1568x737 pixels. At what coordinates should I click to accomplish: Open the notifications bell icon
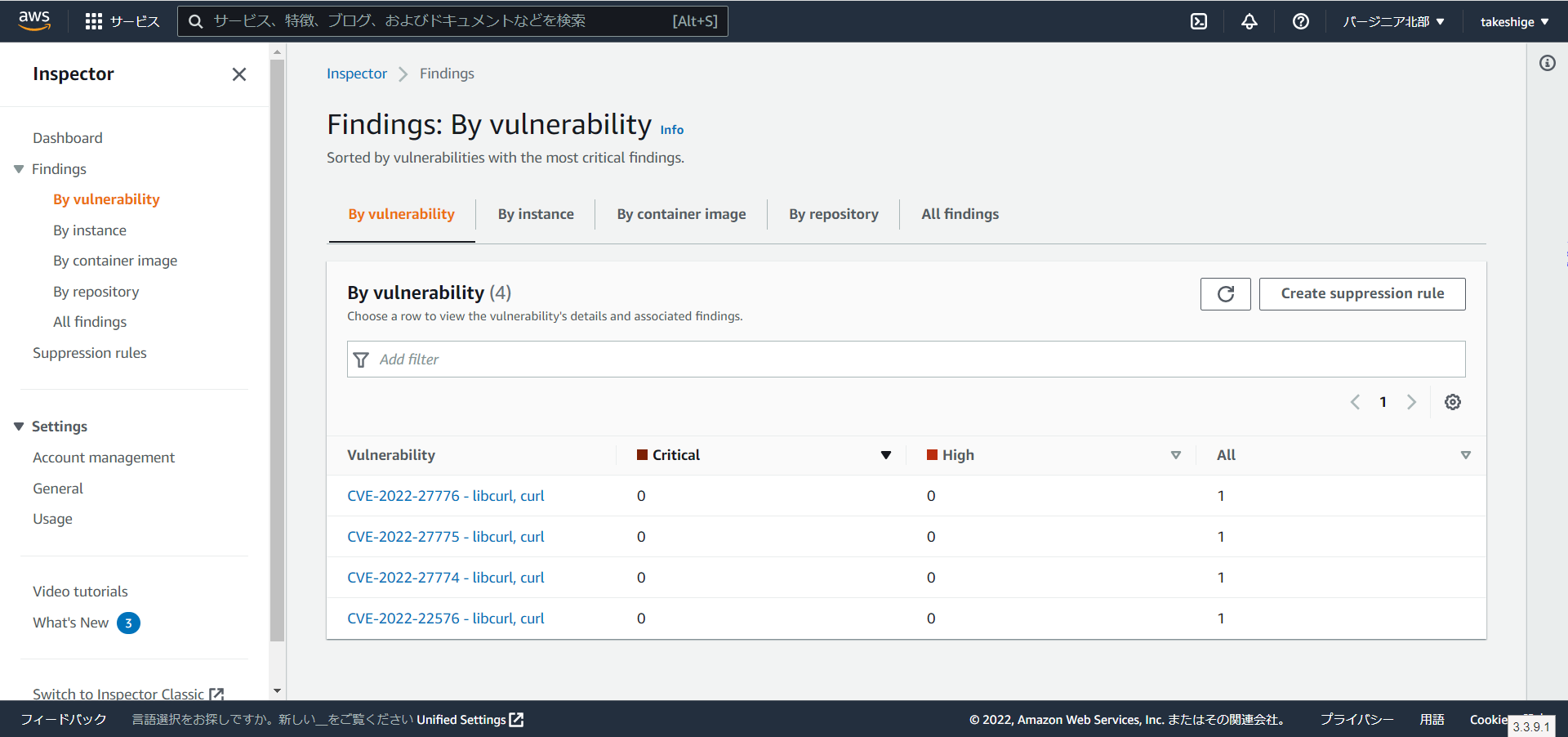point(1249,22)
